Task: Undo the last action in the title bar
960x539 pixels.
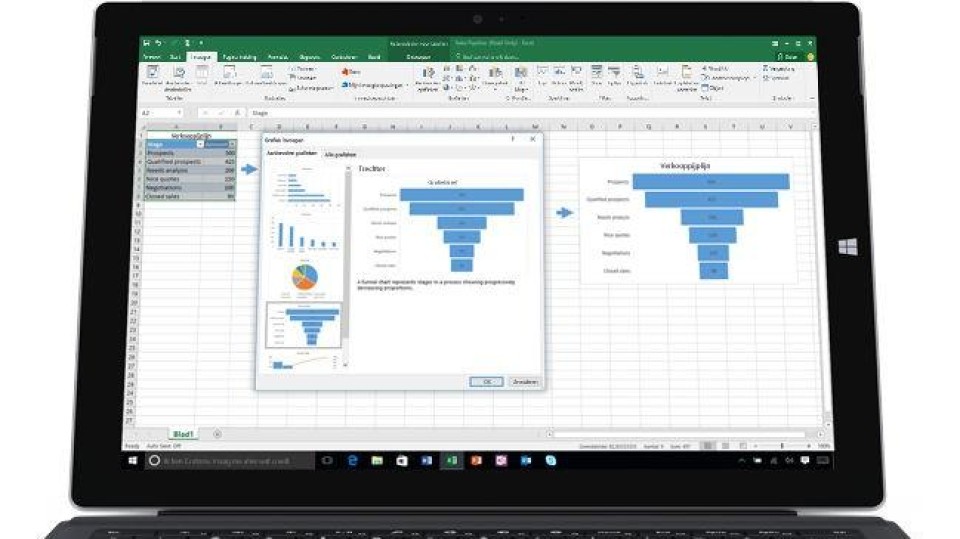Action: click(159, 43)
